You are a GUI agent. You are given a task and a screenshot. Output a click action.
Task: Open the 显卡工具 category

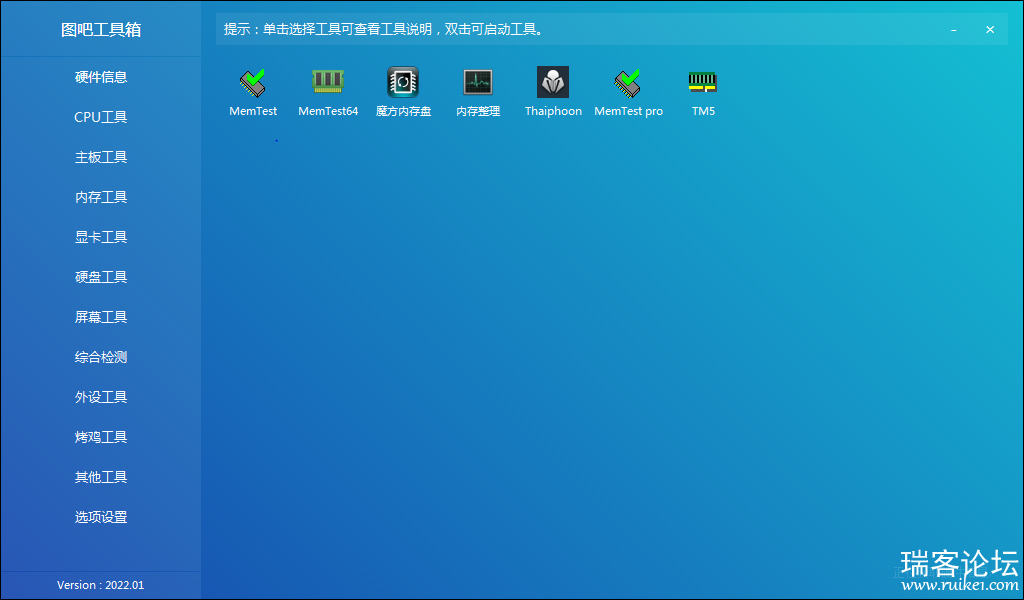[x=101, y=237]
